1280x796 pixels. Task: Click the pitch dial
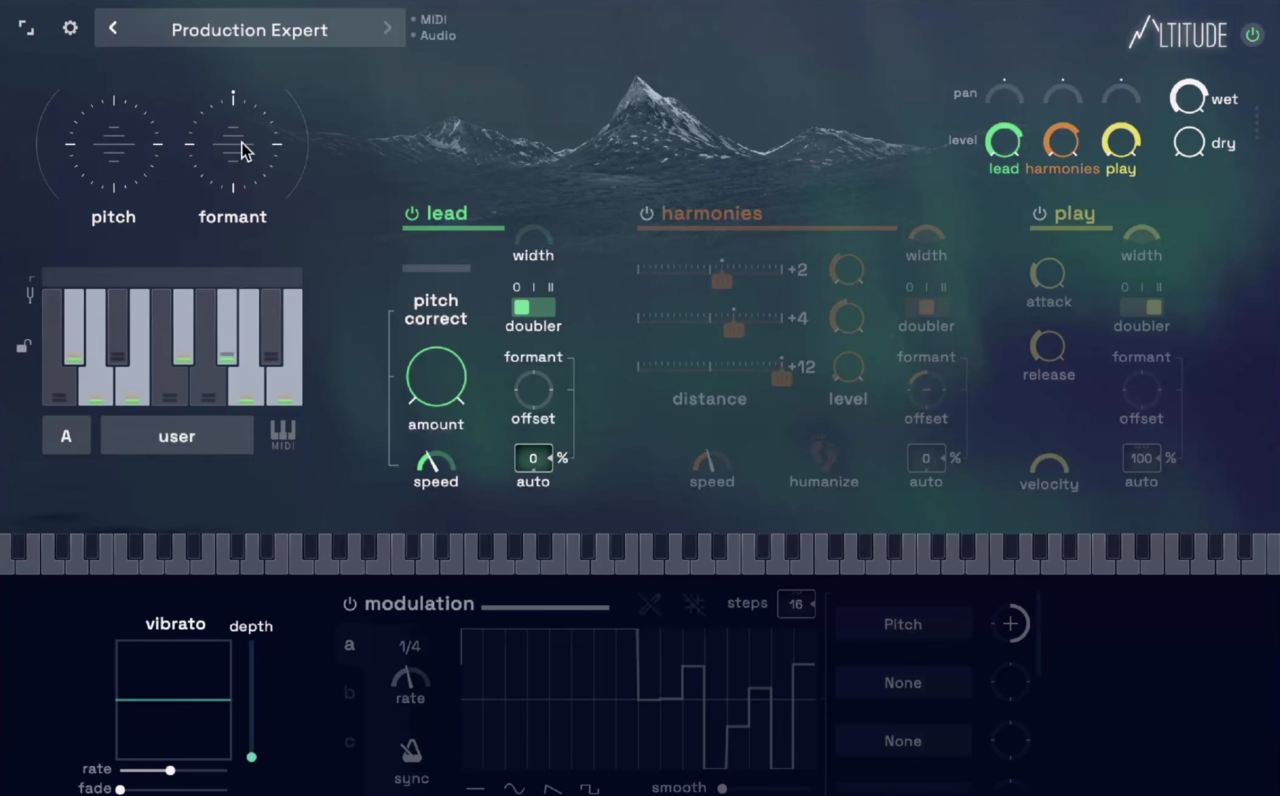pos(114,144)
